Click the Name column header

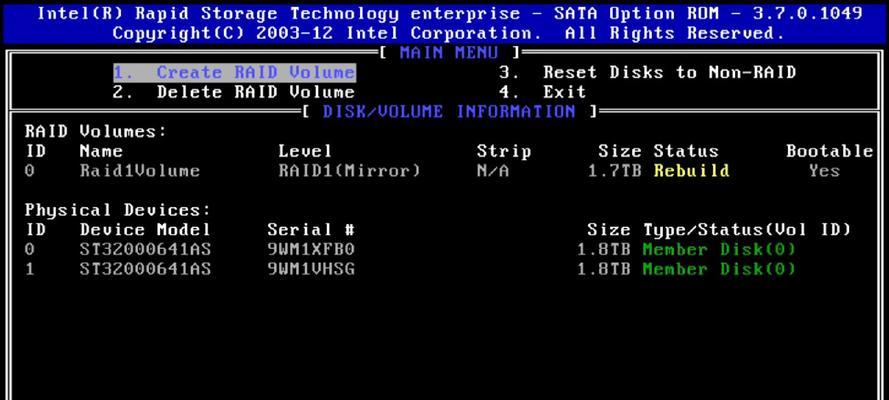[x=101, y=151]
